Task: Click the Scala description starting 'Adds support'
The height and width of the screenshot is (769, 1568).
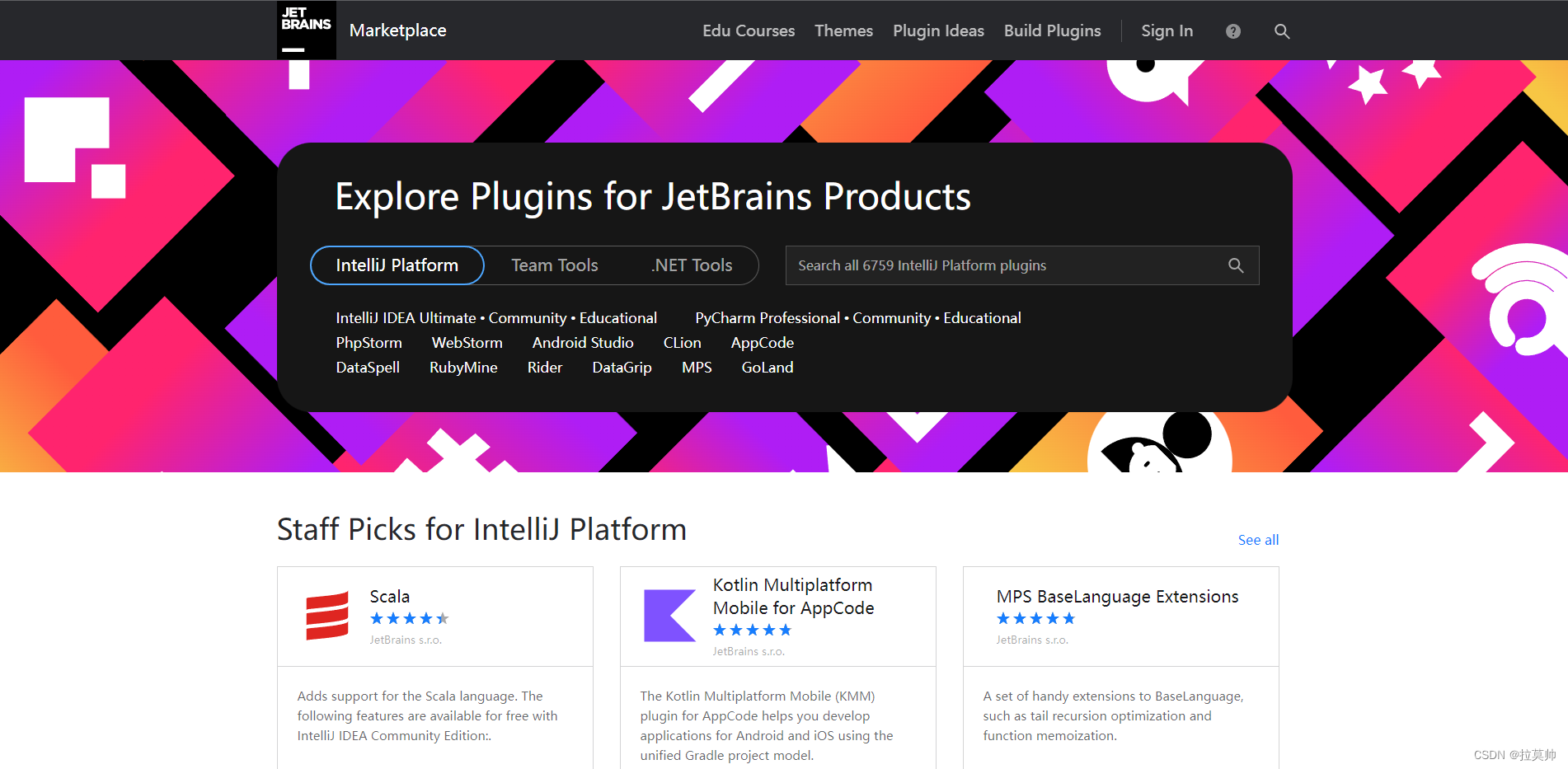Action: 427,715
